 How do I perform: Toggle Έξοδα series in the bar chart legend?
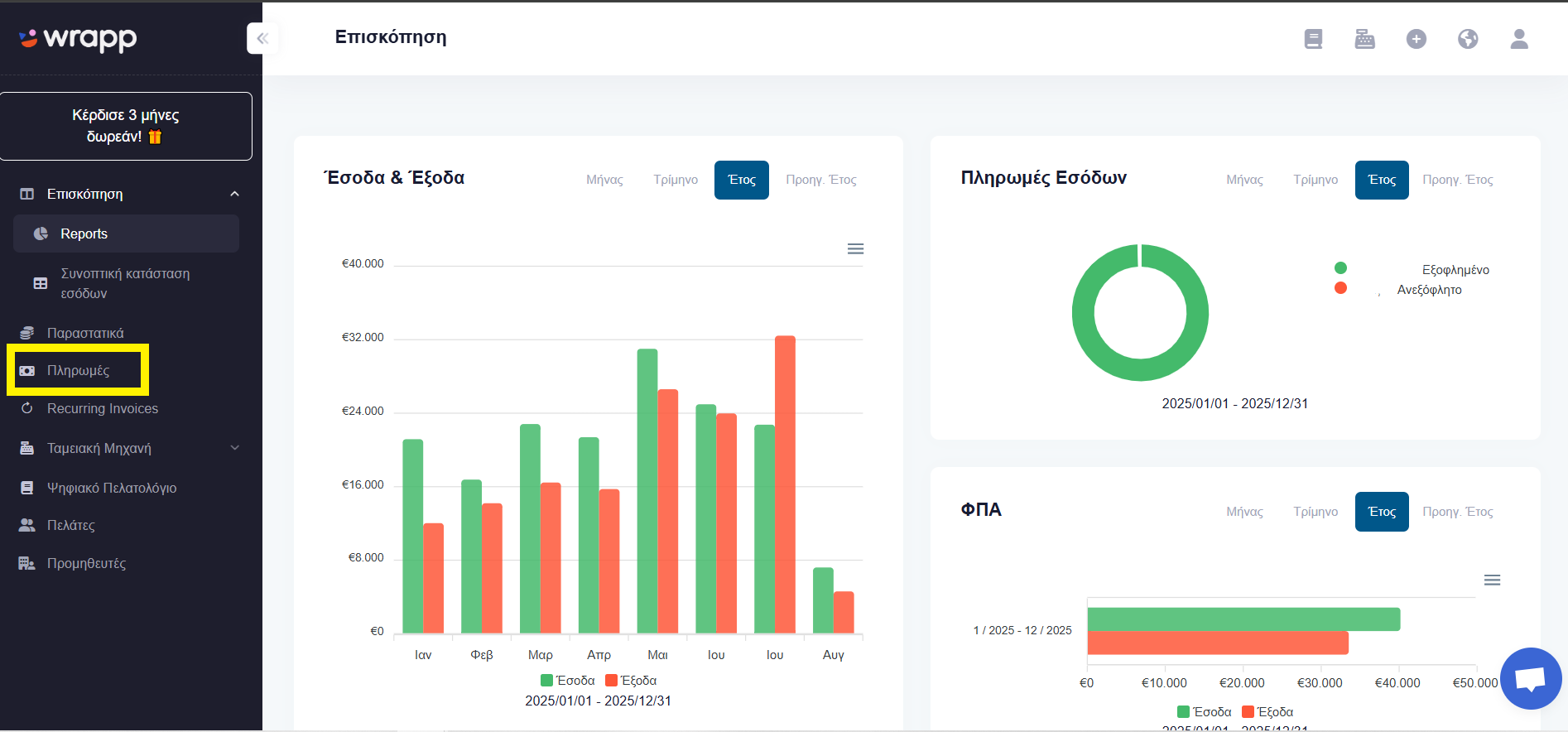click(631, 681)
